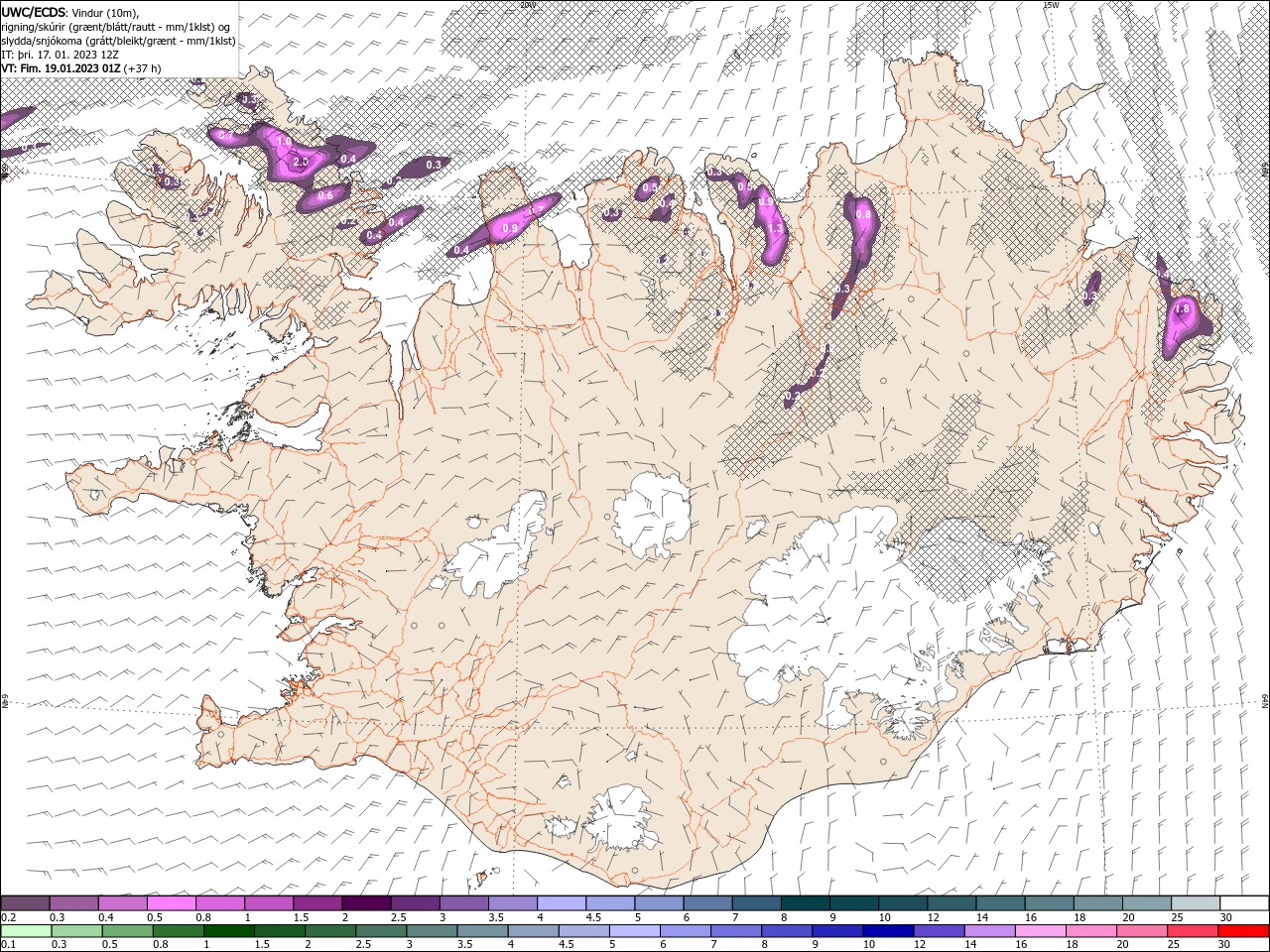This screenshot has height=952, width=1270.
Task: Click top legend swatch between 0.5 and 0.8
Action: pyautogui.click(x=171, y=902)
